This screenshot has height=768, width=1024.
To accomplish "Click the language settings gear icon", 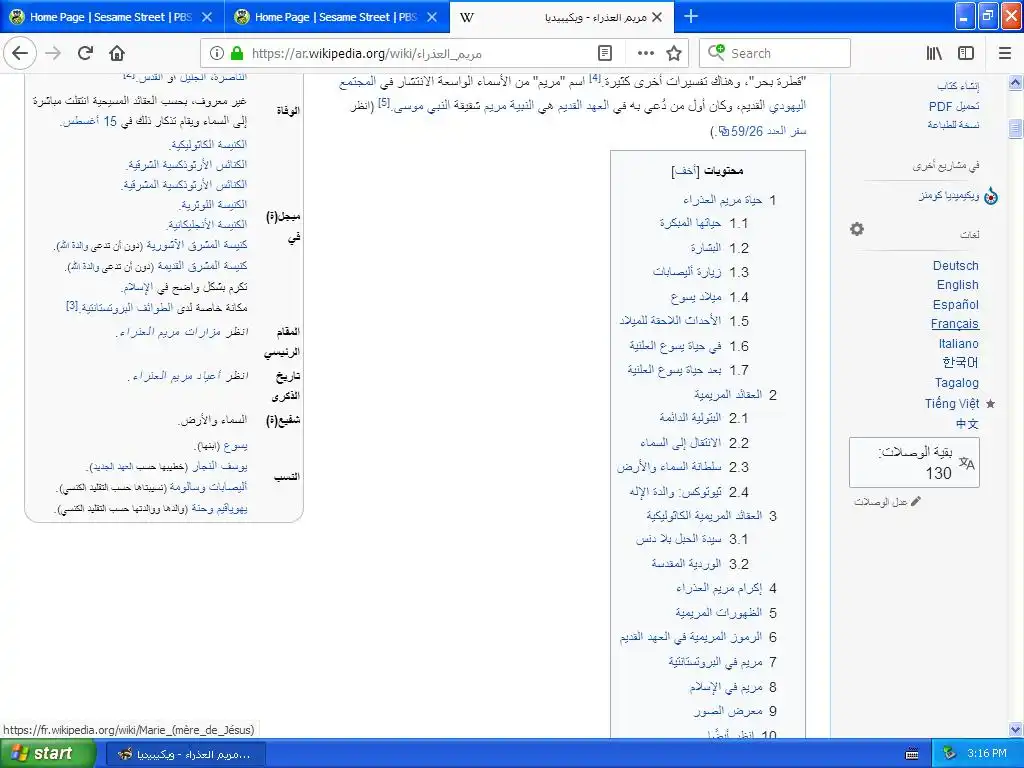I will [x=857, y=229].
